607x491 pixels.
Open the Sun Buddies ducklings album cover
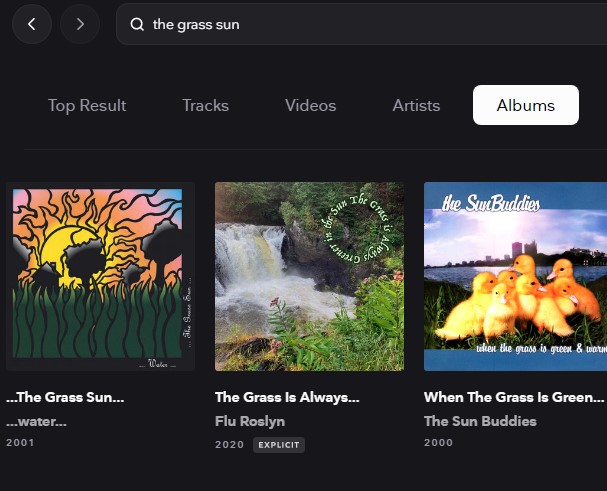(515, 276)
